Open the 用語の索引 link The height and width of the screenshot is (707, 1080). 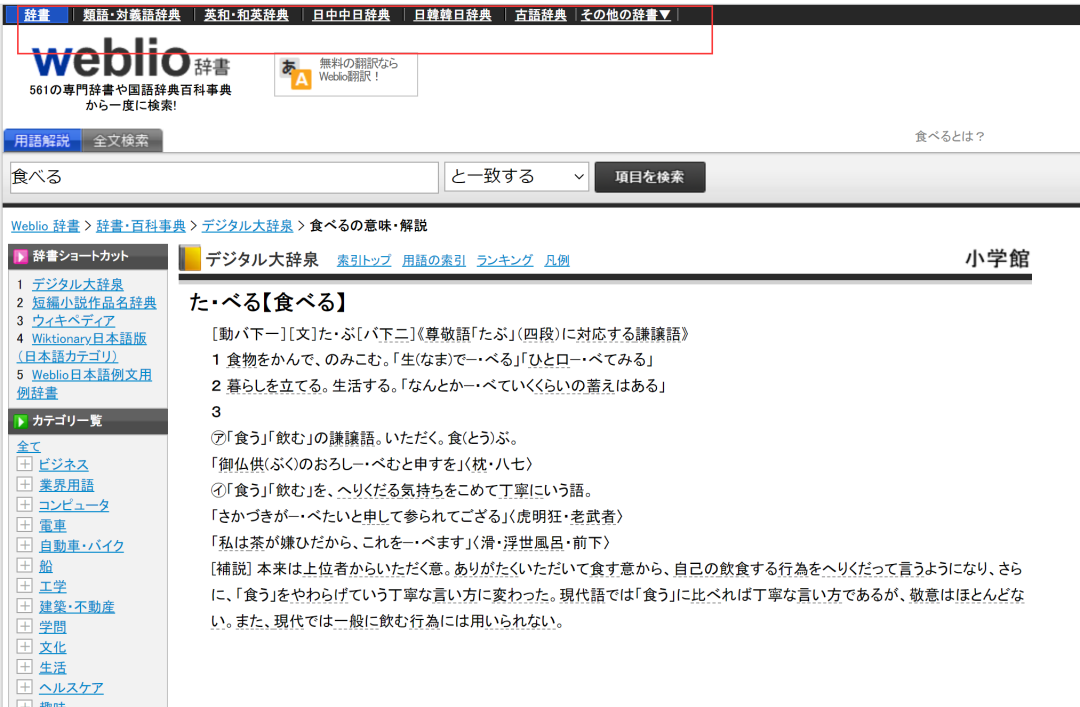coord(434,260)
